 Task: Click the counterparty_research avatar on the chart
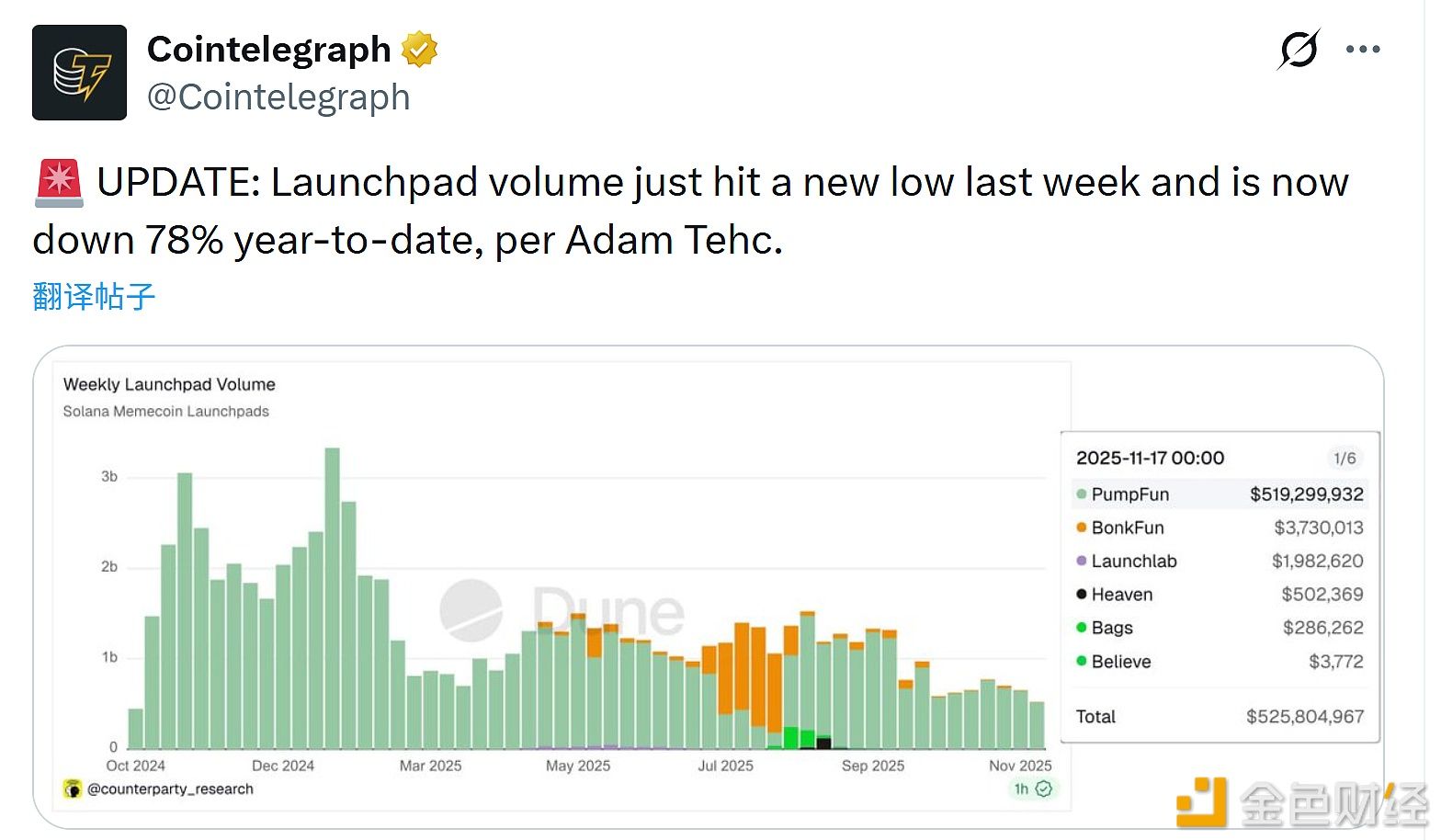(x=72, y=789)
